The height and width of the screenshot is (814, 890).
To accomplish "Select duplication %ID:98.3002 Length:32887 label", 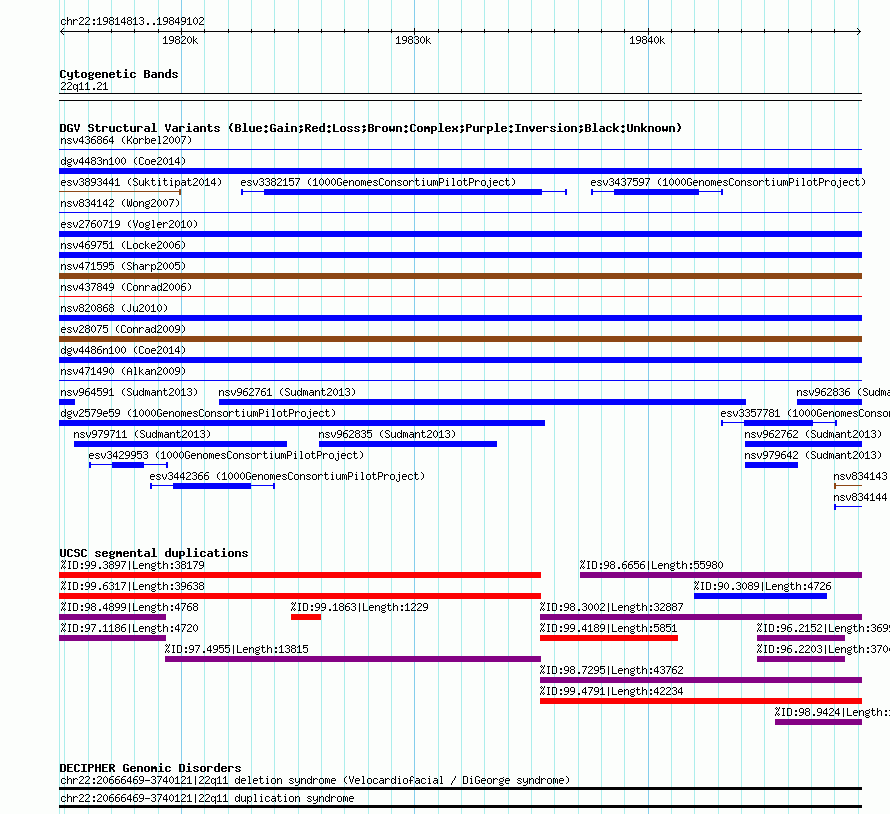I will click(611, 607).
